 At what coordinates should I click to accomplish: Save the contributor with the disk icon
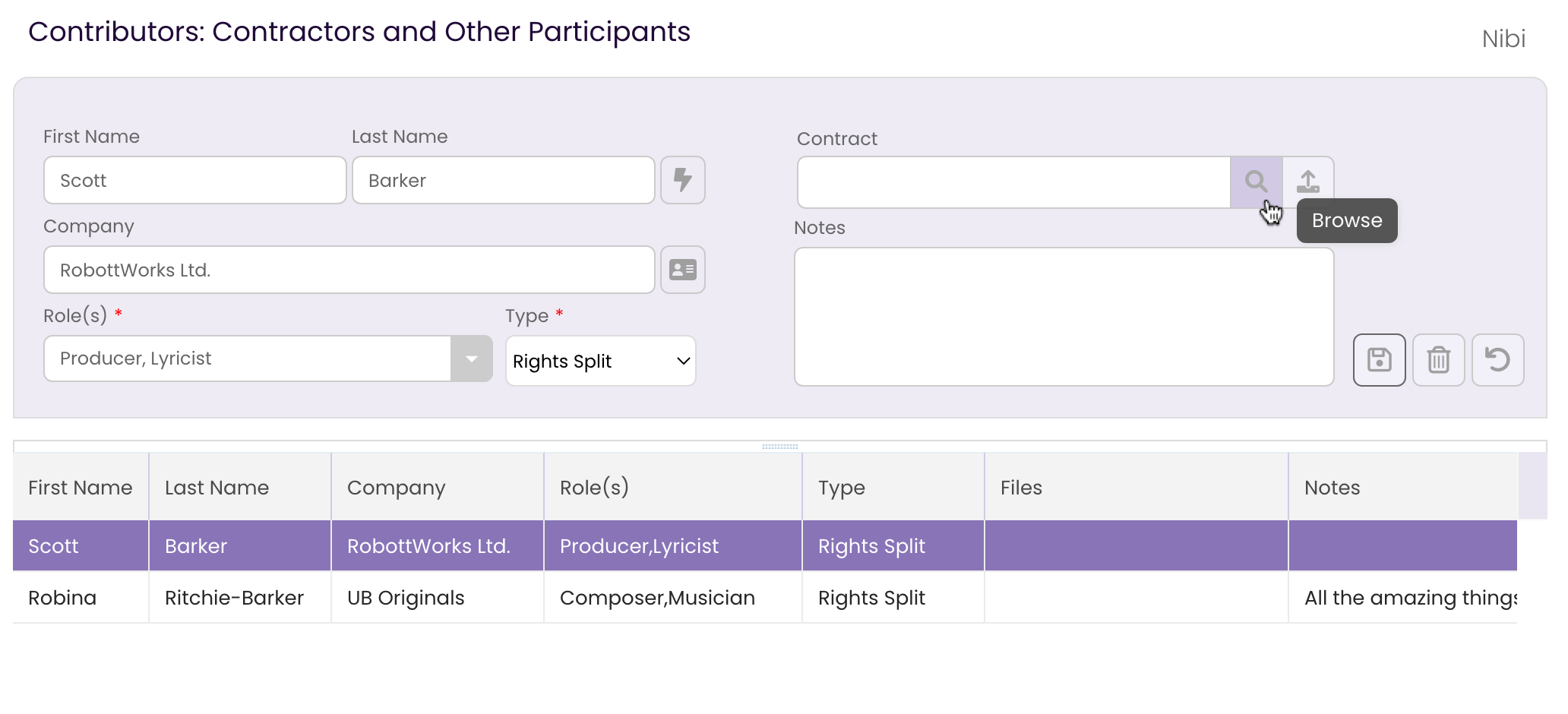coord(1379,359)
